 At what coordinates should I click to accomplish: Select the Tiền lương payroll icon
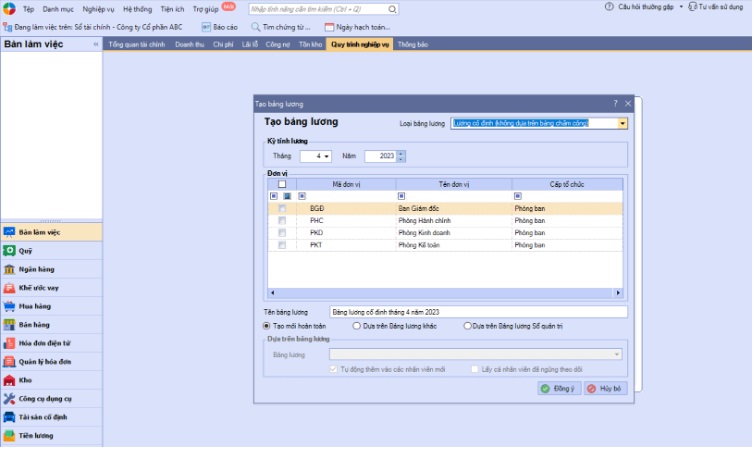pyautogui.click(x=10, y=435)
